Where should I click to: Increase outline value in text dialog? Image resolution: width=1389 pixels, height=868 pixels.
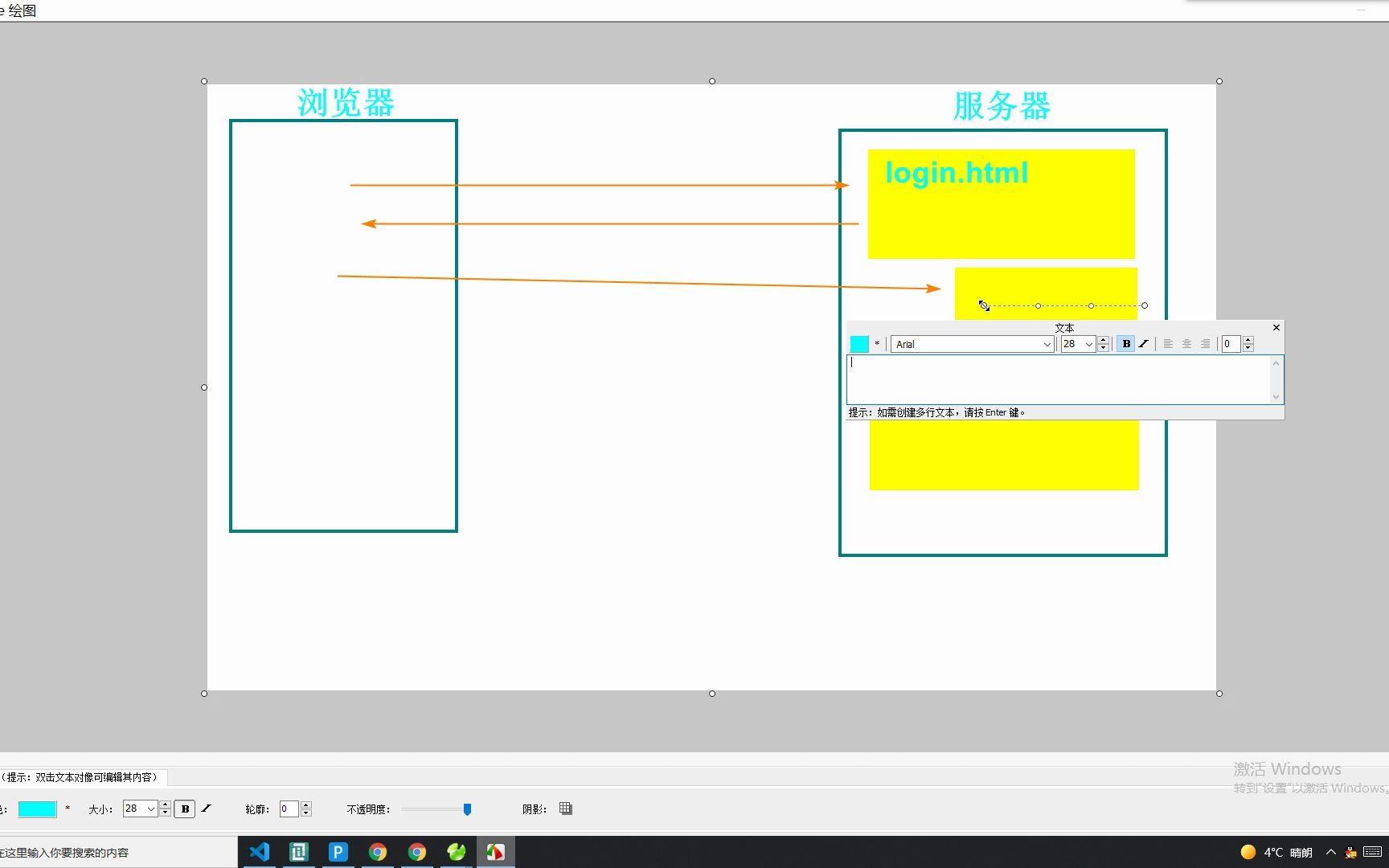pos(1248,340)
